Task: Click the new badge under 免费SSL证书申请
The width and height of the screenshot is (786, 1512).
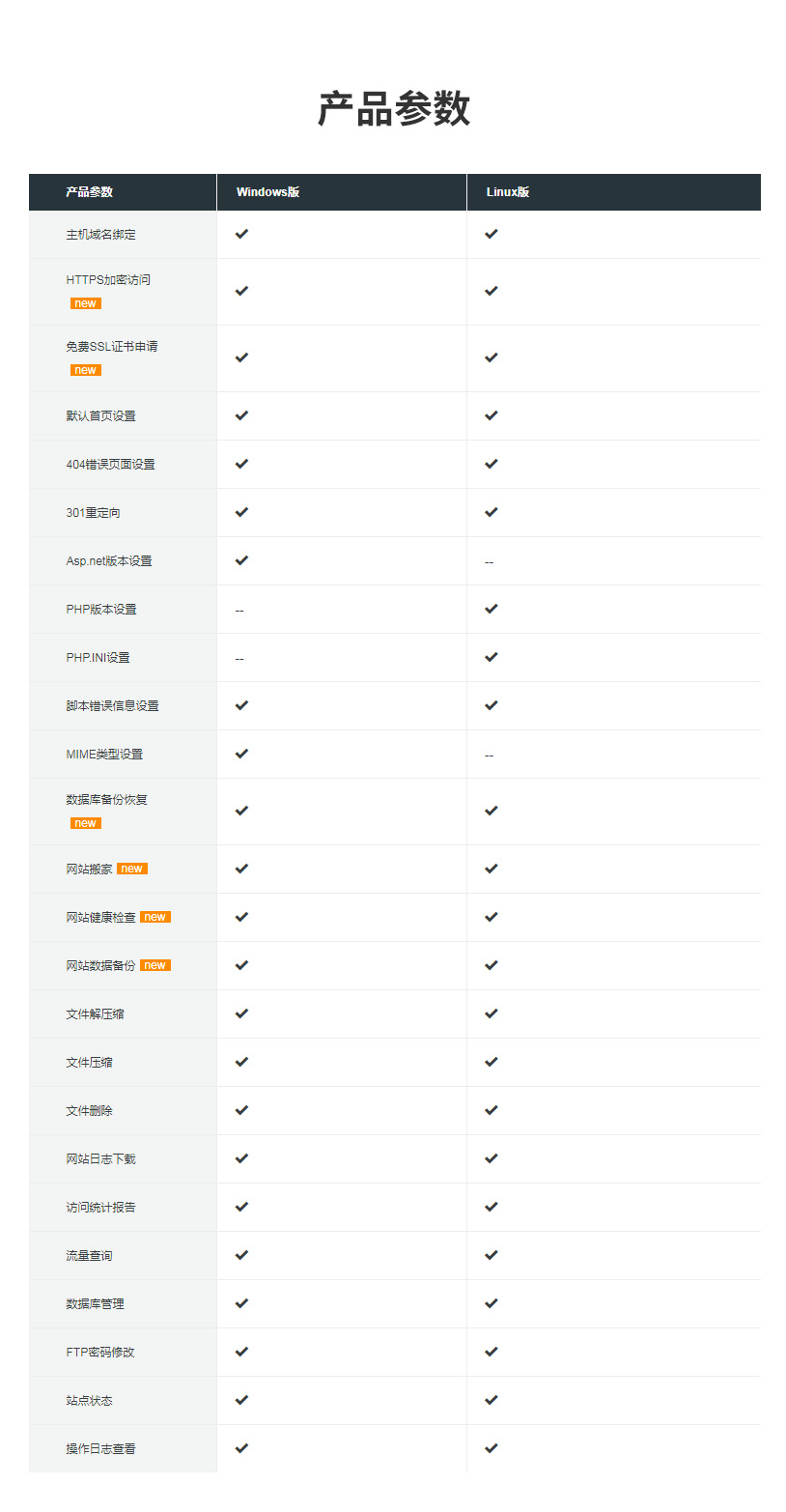Action: [86, 370]
